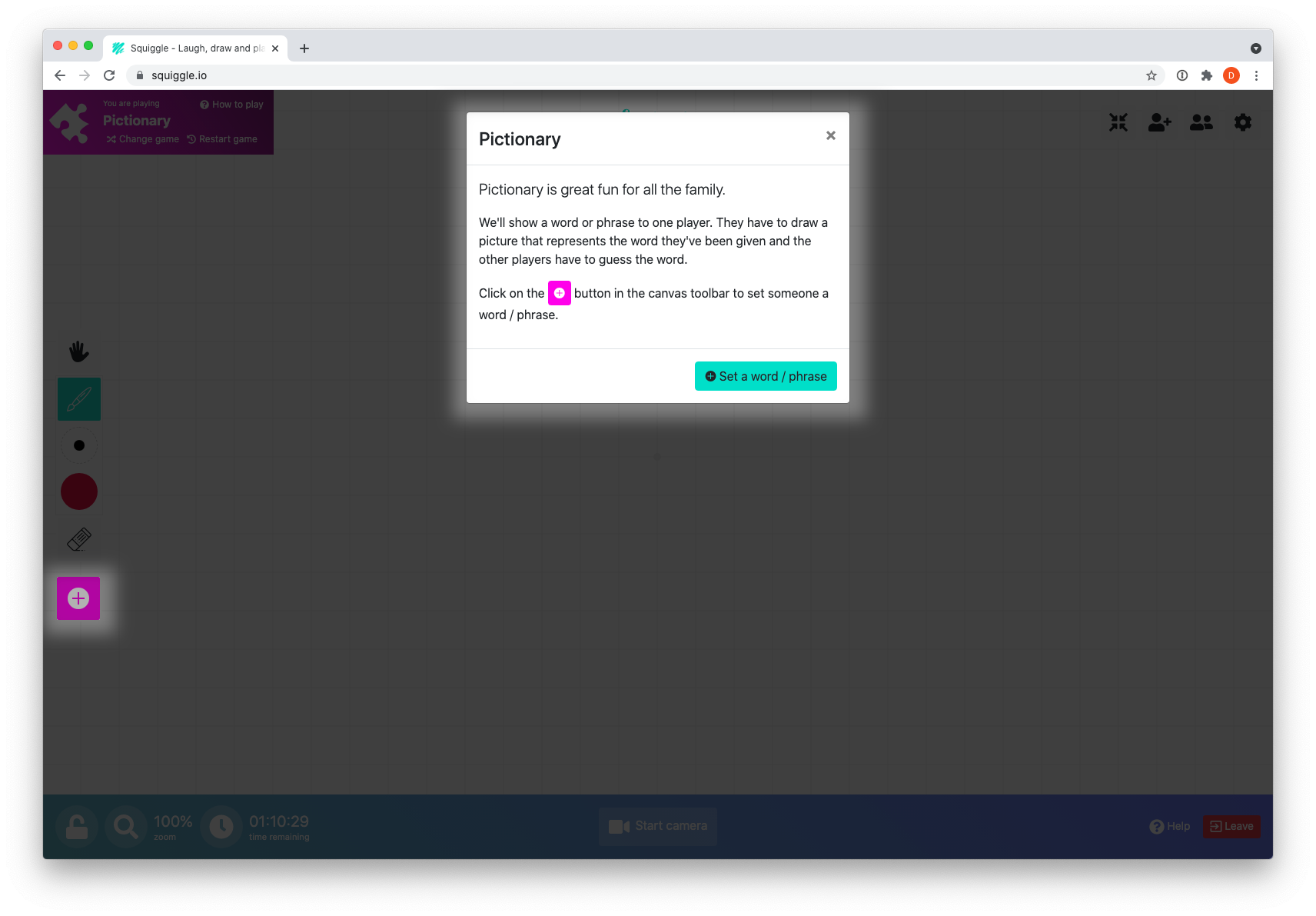Open the participants group icon
Screen dimensions: 1316x916
point(1201,122)
